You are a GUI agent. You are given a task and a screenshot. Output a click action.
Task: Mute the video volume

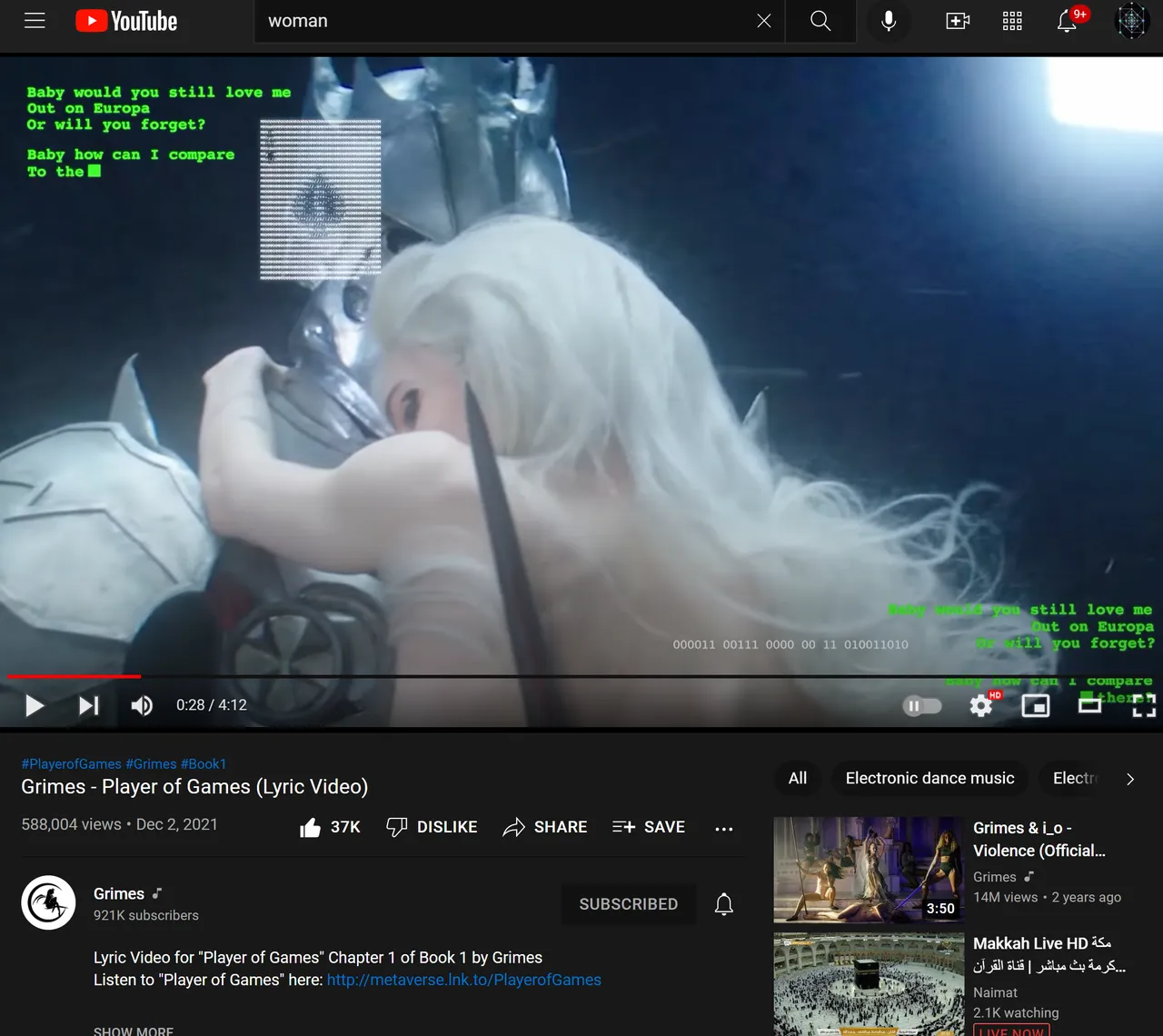[x=142, y=705]
